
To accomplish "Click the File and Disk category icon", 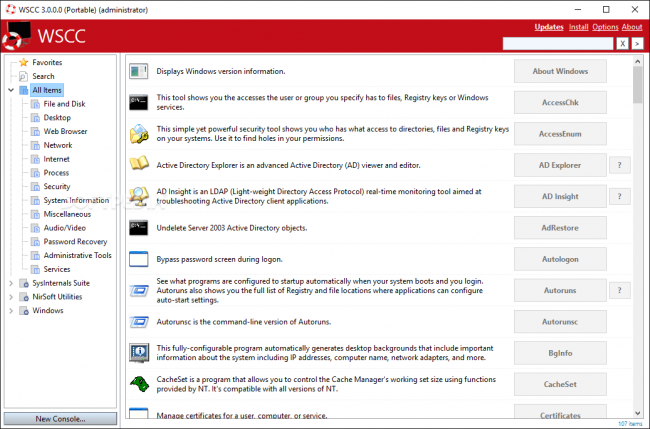I will point(36,104).
